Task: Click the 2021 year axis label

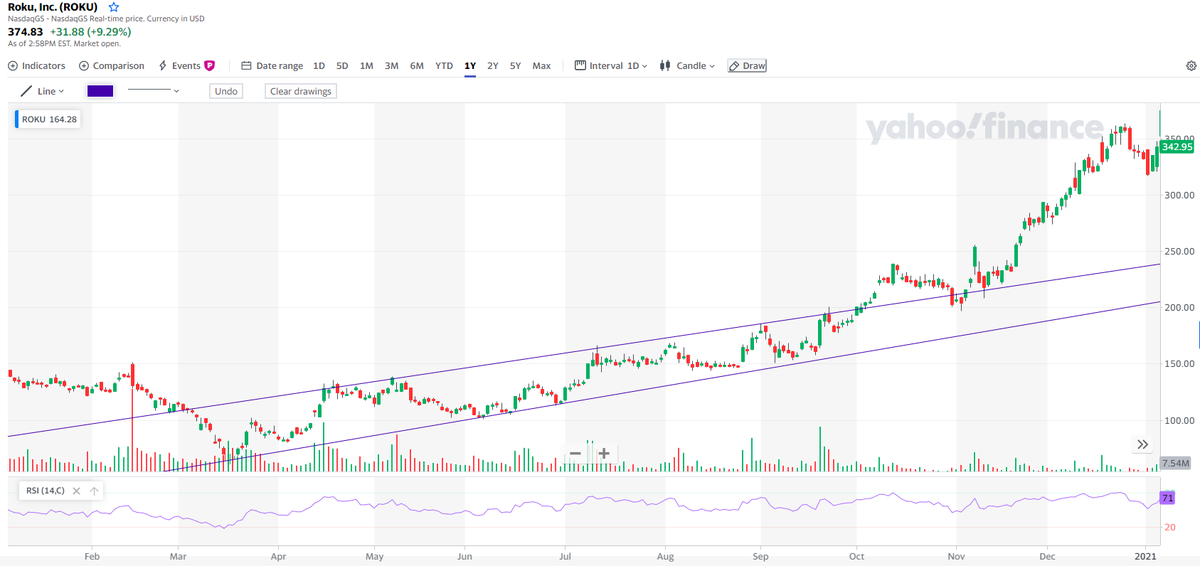Action: pos(1145,554)
